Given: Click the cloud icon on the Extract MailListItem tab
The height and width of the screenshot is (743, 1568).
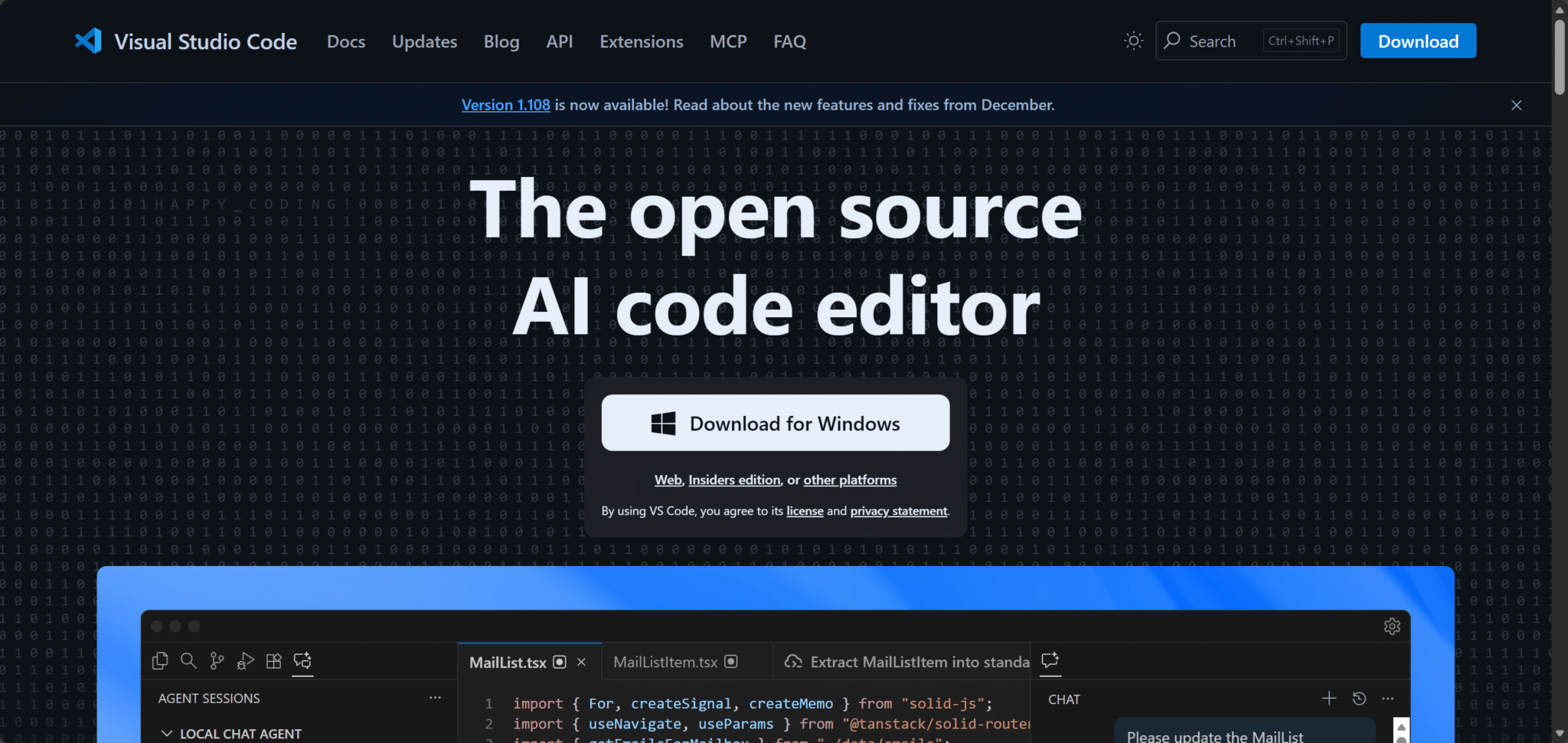Looking at the screenshot, I should click(794, 662).
